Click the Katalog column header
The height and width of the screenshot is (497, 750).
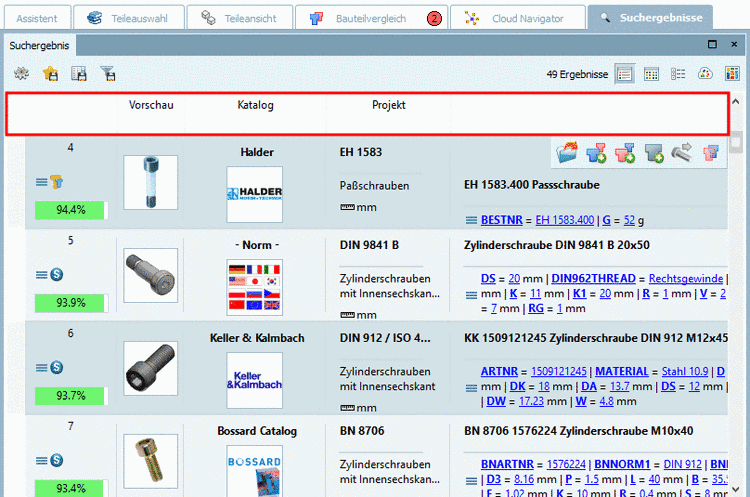click(x=255, y=105)
